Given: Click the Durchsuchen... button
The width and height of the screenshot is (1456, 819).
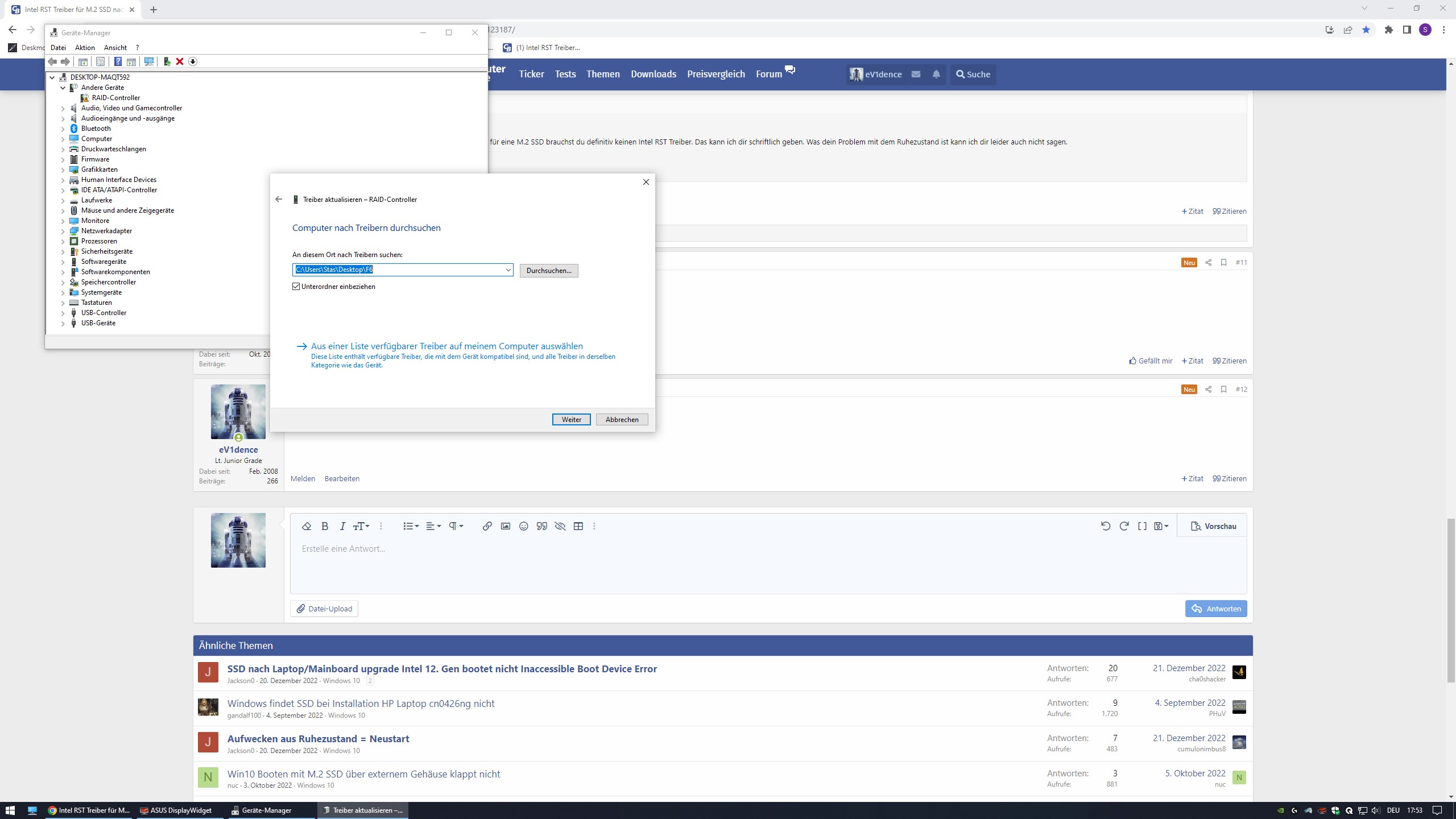Looking at the screenshot, I should [x=548, y=271].
